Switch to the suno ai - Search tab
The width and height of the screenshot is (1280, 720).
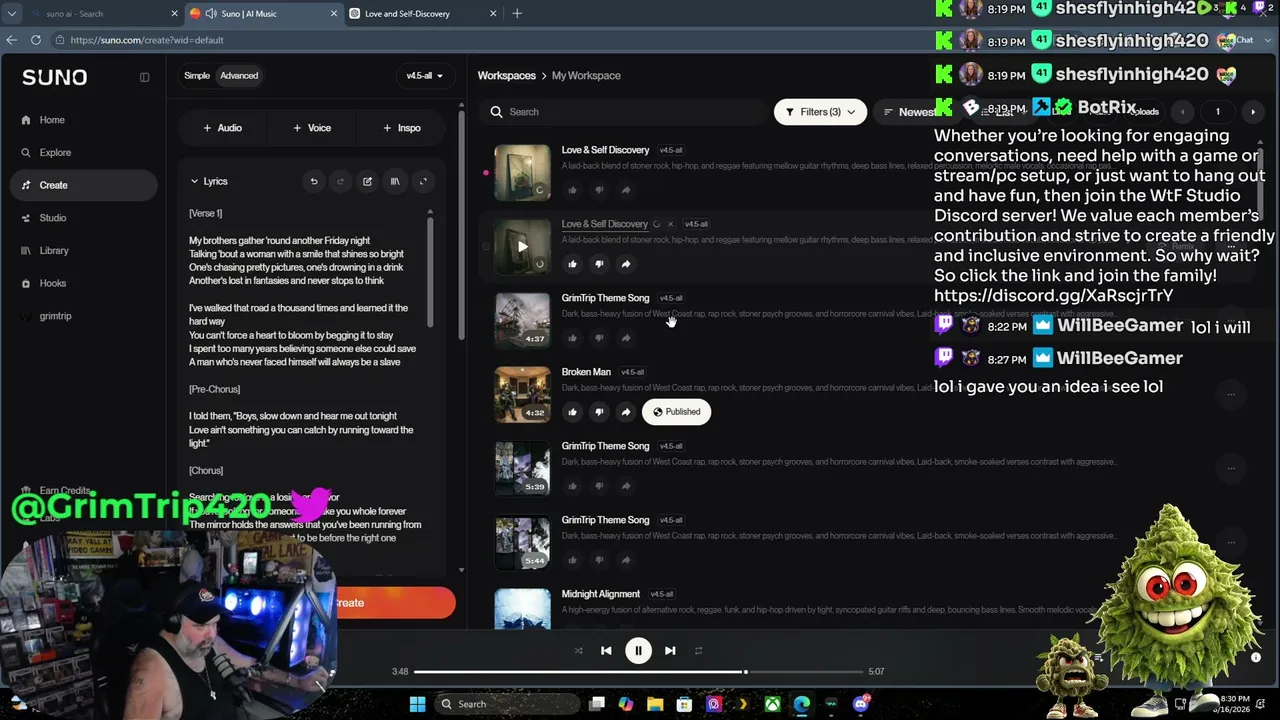(104, 14)
